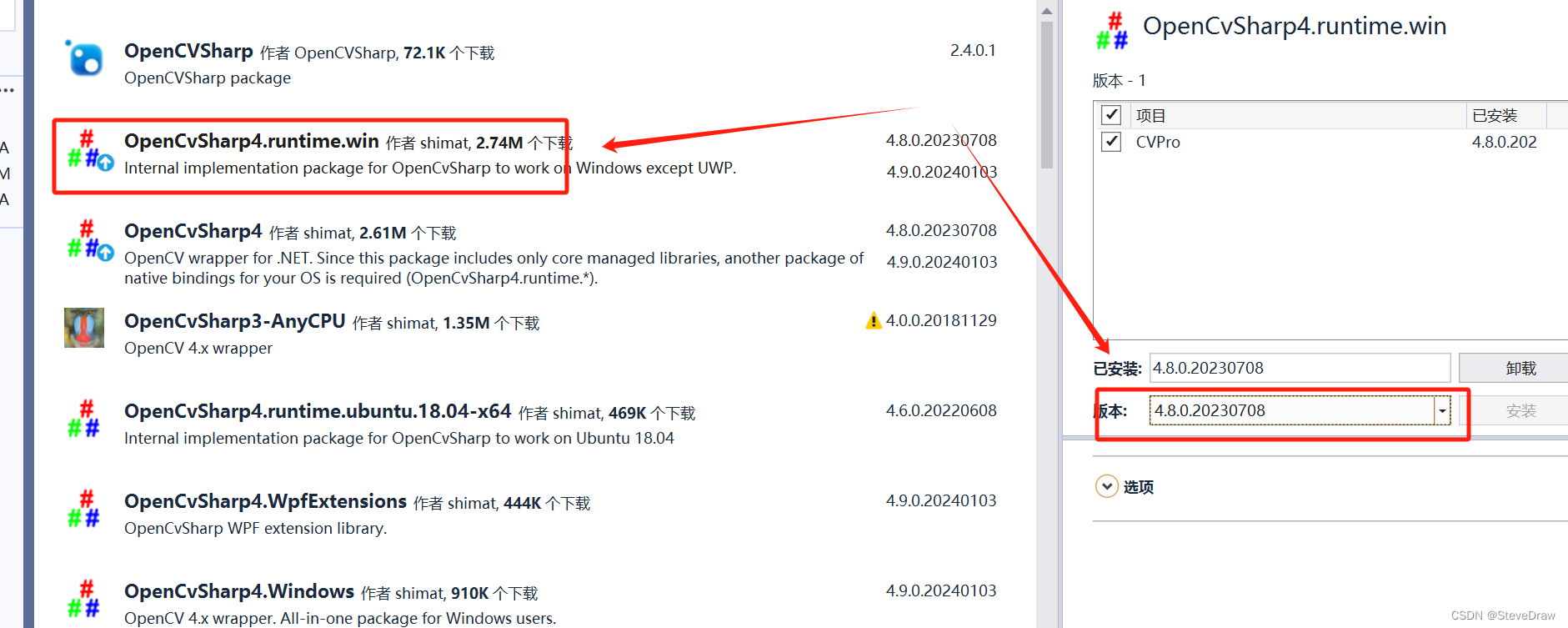Select the OpenCvSharp4 package title

pyautogui.click(x=193, y=231)
